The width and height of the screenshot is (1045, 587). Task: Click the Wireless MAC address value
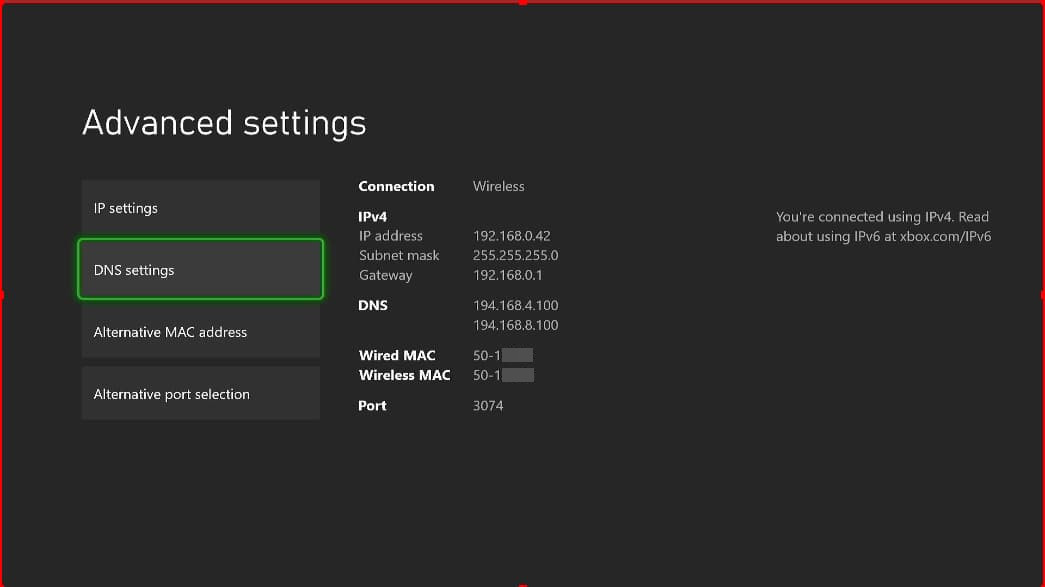[503, 375]
